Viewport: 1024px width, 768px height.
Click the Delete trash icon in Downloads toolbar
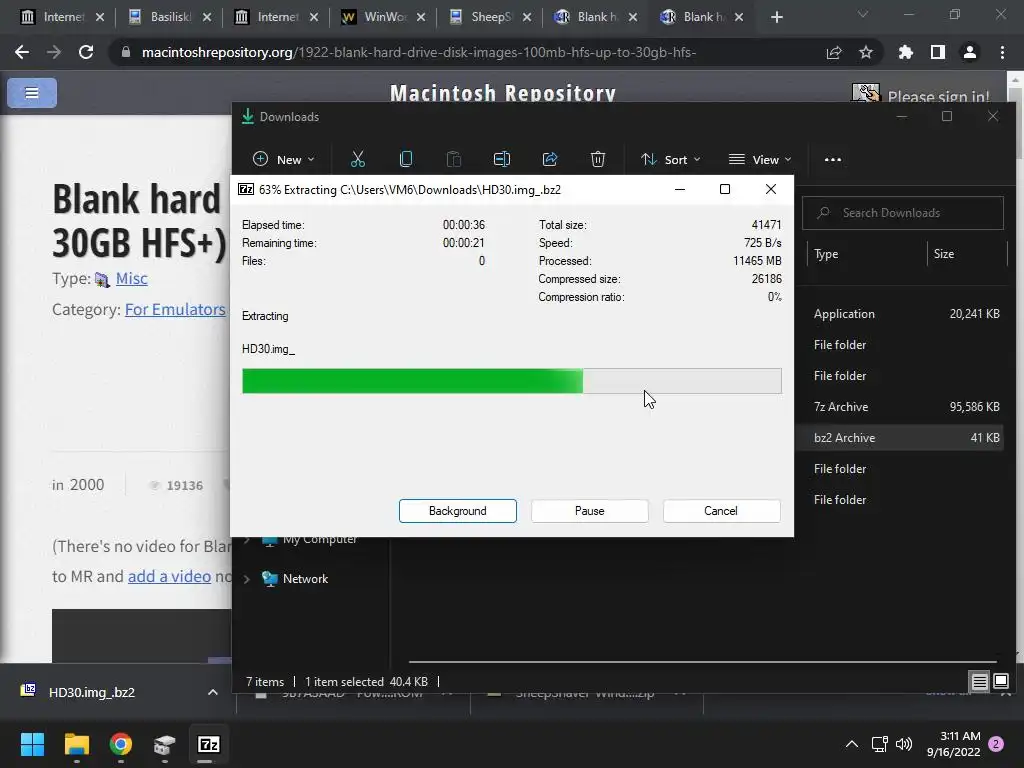point(598,159)
